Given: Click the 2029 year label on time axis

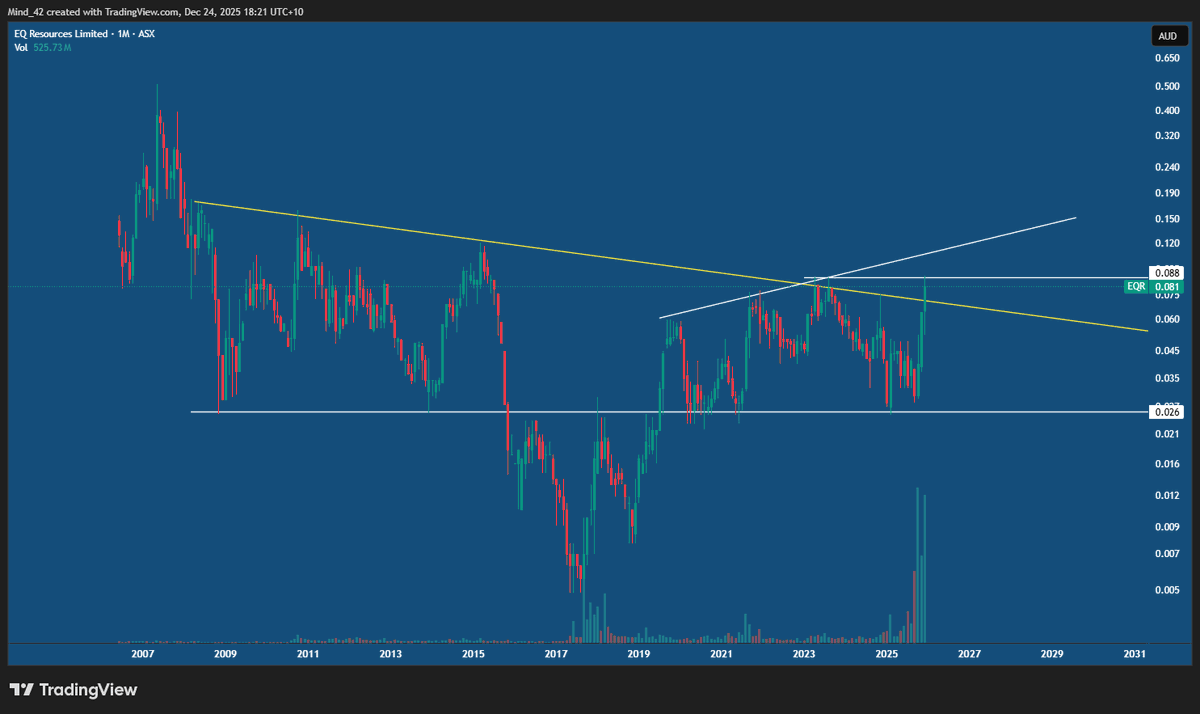Looking at the screenshot, I should click(1052, 654).
